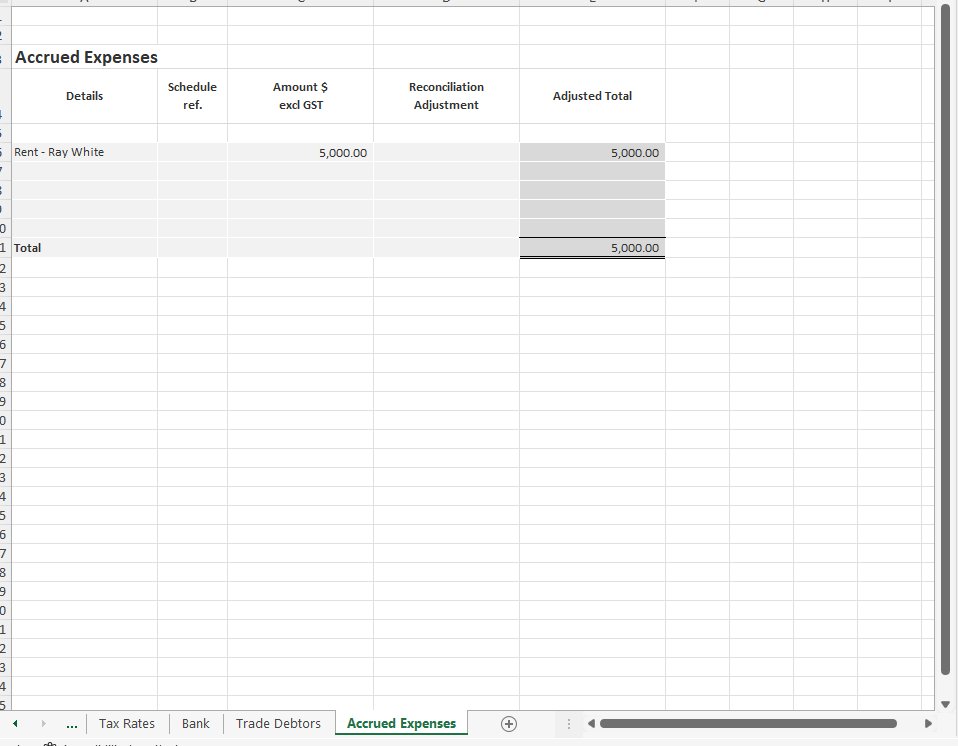Image resolution: width=958 pixels, height=746 pixels.
Task: Click the 5,000.00 adjusted total amount cell
Action: 592,152
